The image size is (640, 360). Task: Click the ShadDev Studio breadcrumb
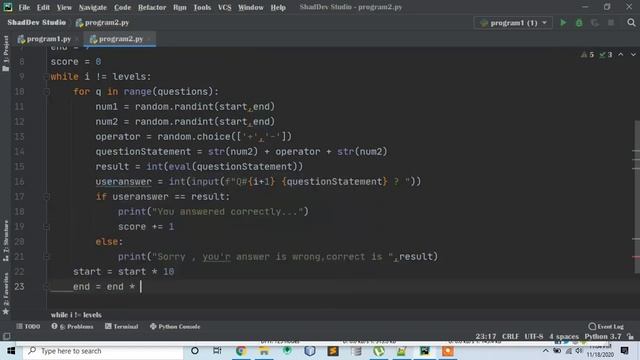coord(36,22)
